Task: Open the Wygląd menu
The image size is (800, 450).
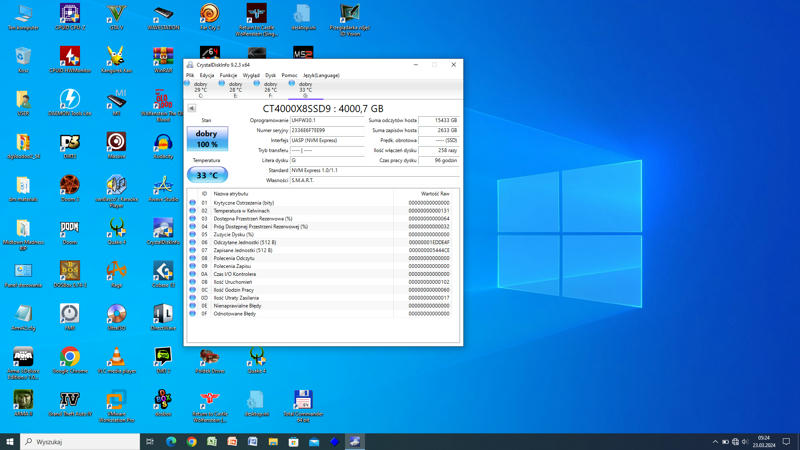Action: 251,76
